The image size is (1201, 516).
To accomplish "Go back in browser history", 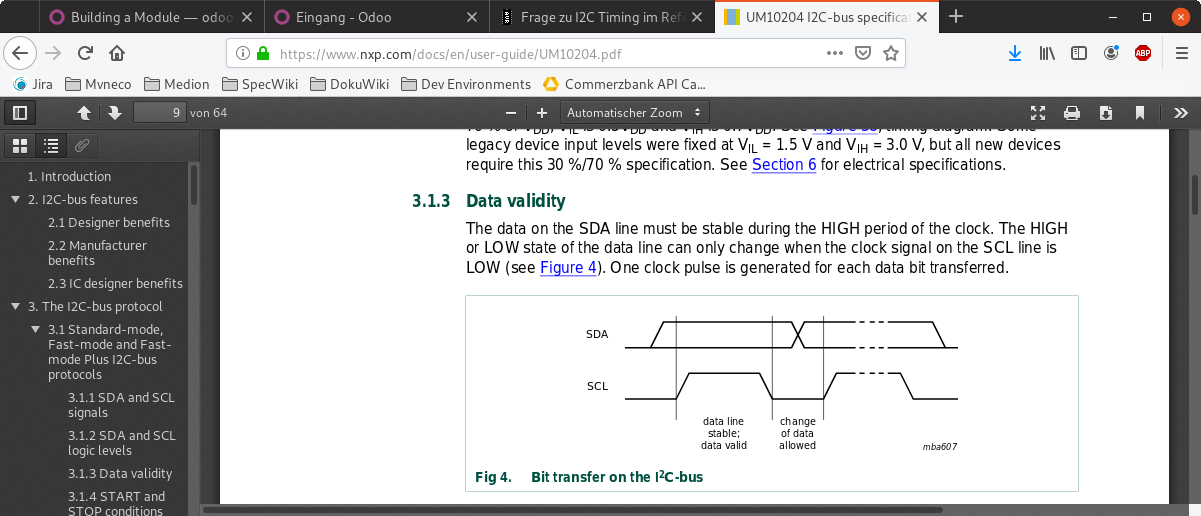I will coord(22,53).
